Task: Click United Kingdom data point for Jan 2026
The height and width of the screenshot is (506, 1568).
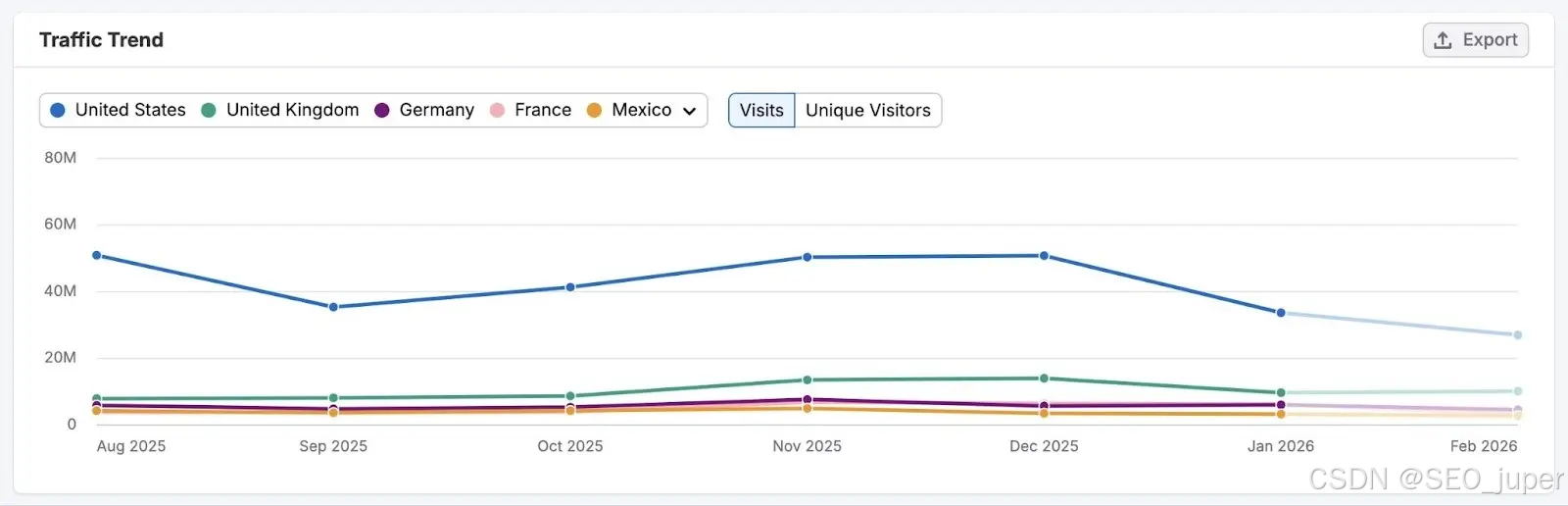Action: click(x=1281, y=393)
